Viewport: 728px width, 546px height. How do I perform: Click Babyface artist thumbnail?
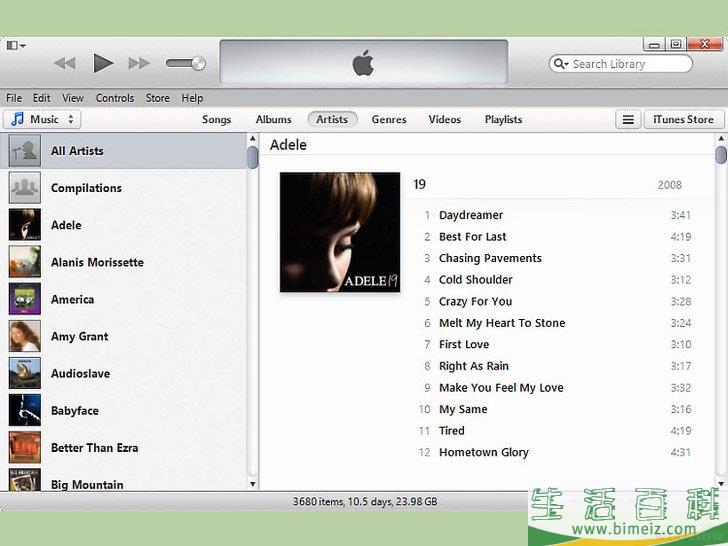(x=25, y=410)
